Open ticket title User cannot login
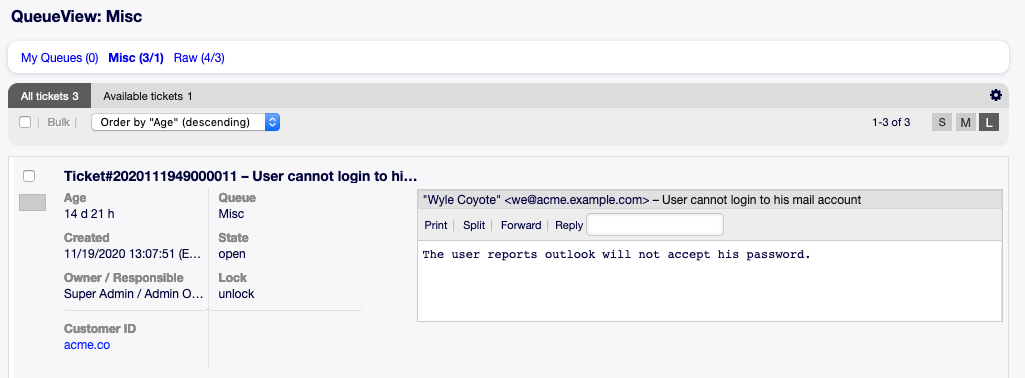Image resolution: width=1025 pixels, height=378 pixels. point(241,176)
